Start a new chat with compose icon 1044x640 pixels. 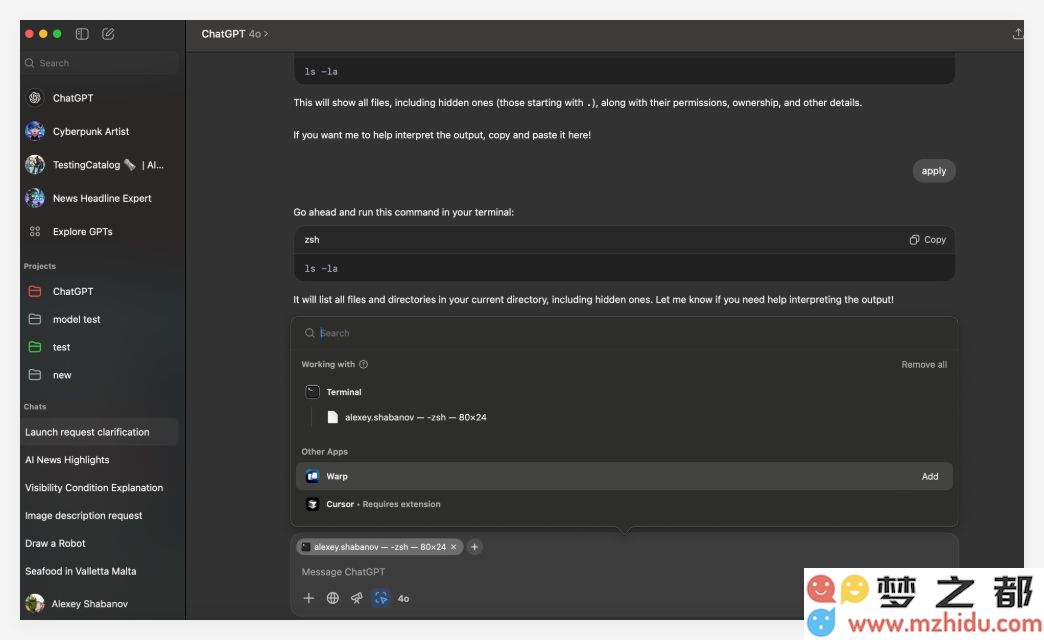point(108,34)
